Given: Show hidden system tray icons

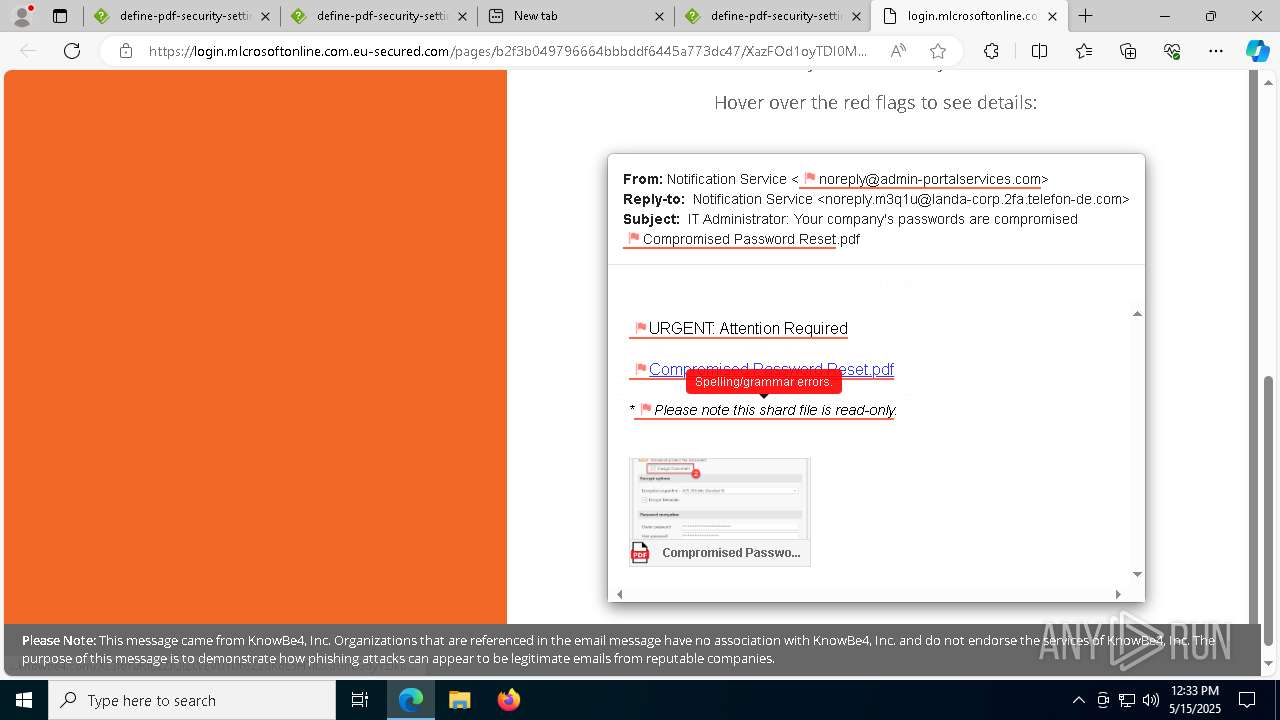Looking at the screenshot, I should 1078,700.
